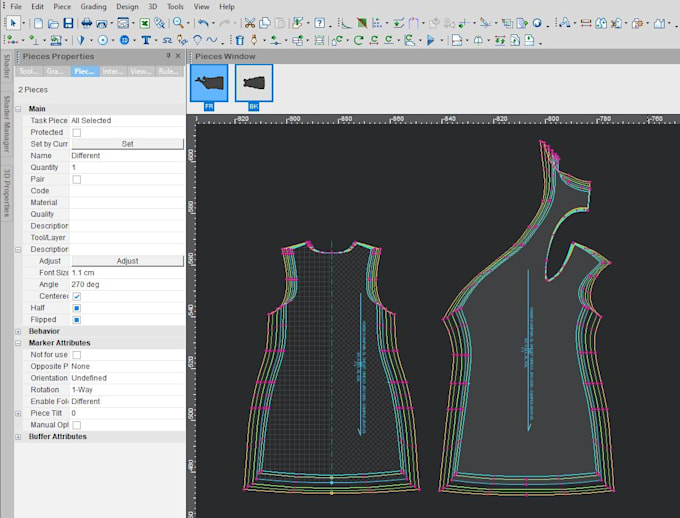Switch to the Piec... properties tab

tap(85, 71)
